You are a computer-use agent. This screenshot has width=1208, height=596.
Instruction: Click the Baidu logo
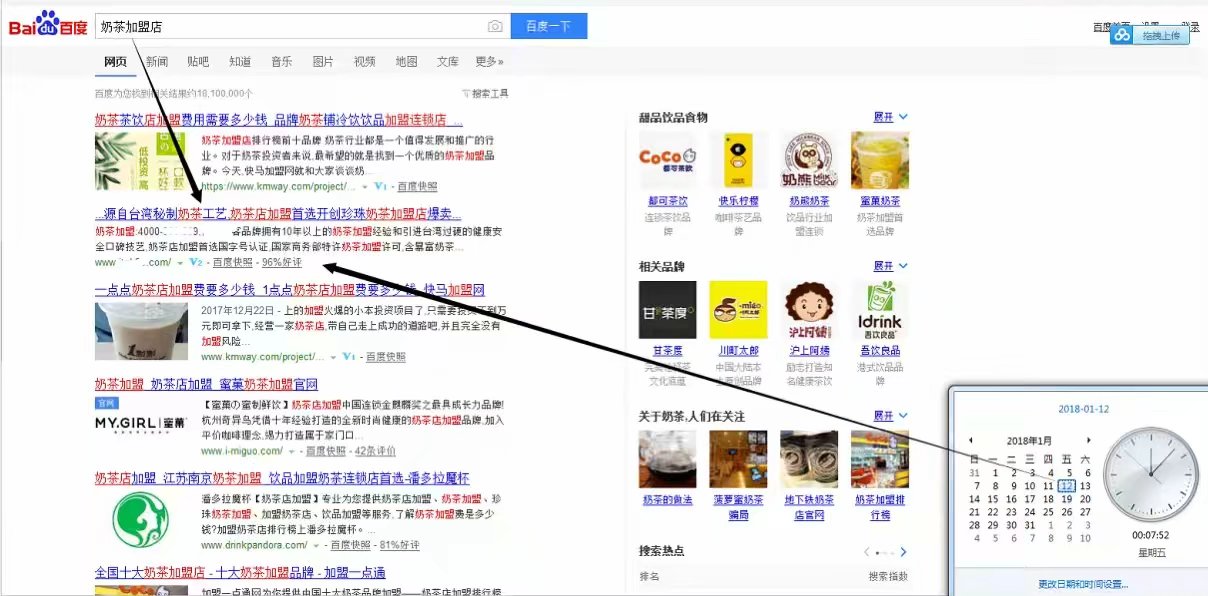[48, 25]
